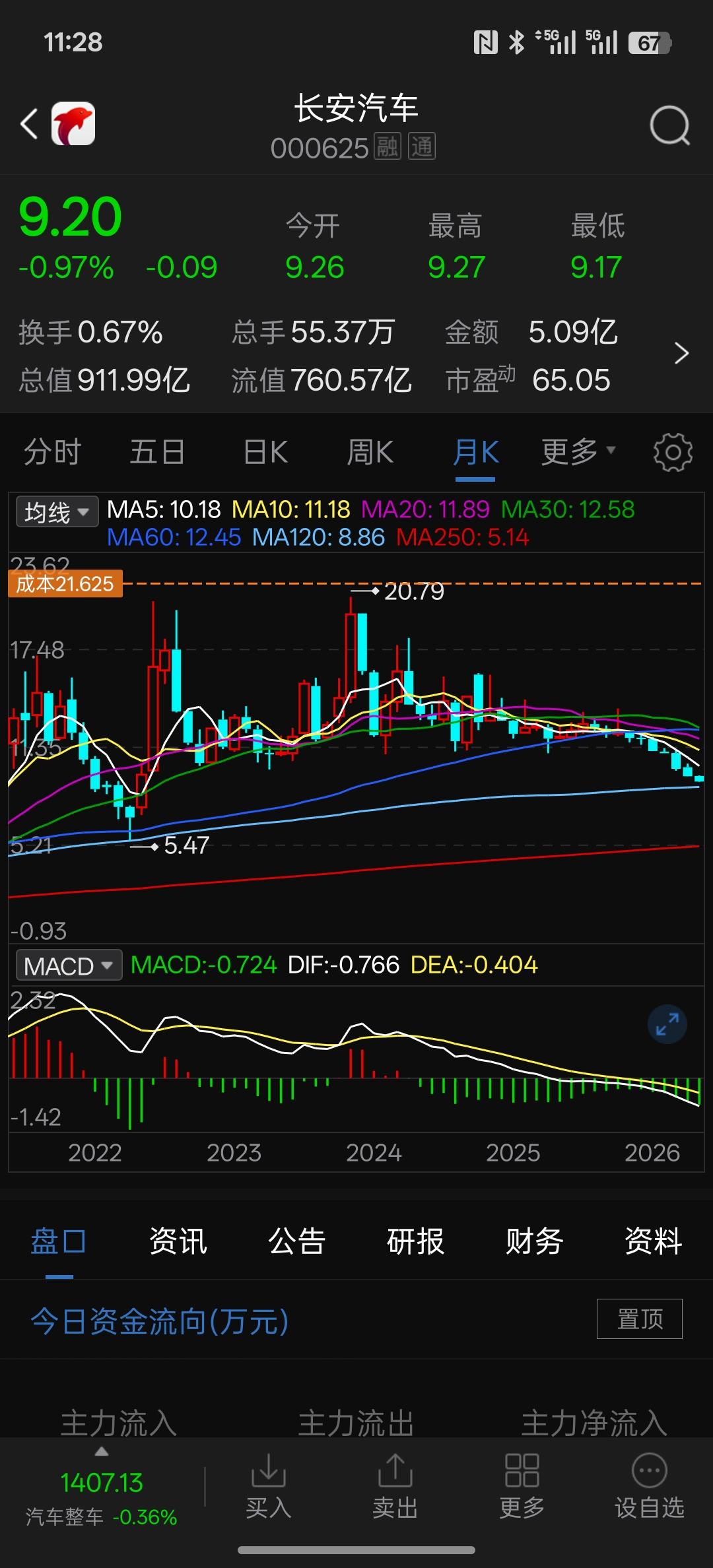Viewport: 713px width, 1568px height.
Task: Switch to 日K daily candlestick tab
Action: coord(265,452)
